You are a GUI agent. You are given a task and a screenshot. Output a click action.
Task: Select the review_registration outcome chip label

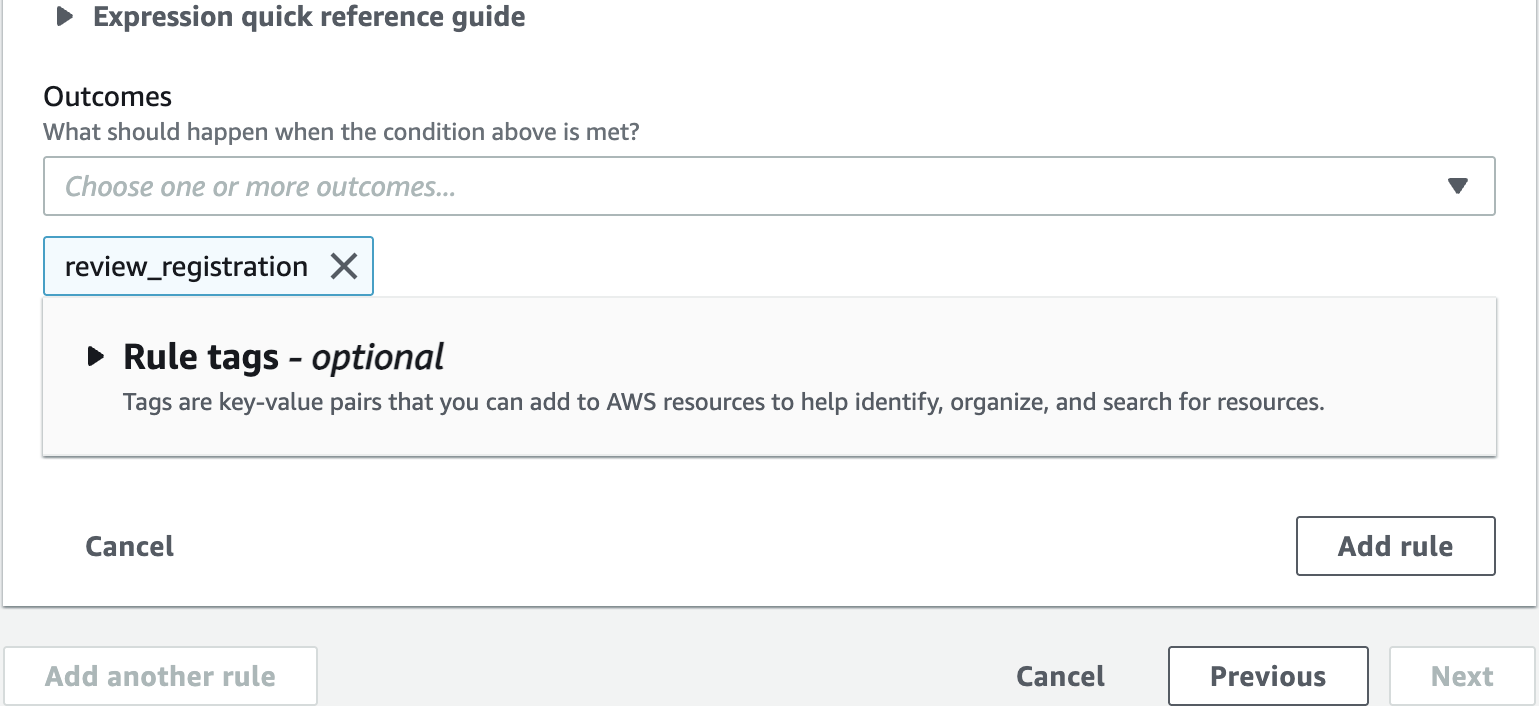click(186, 266)
